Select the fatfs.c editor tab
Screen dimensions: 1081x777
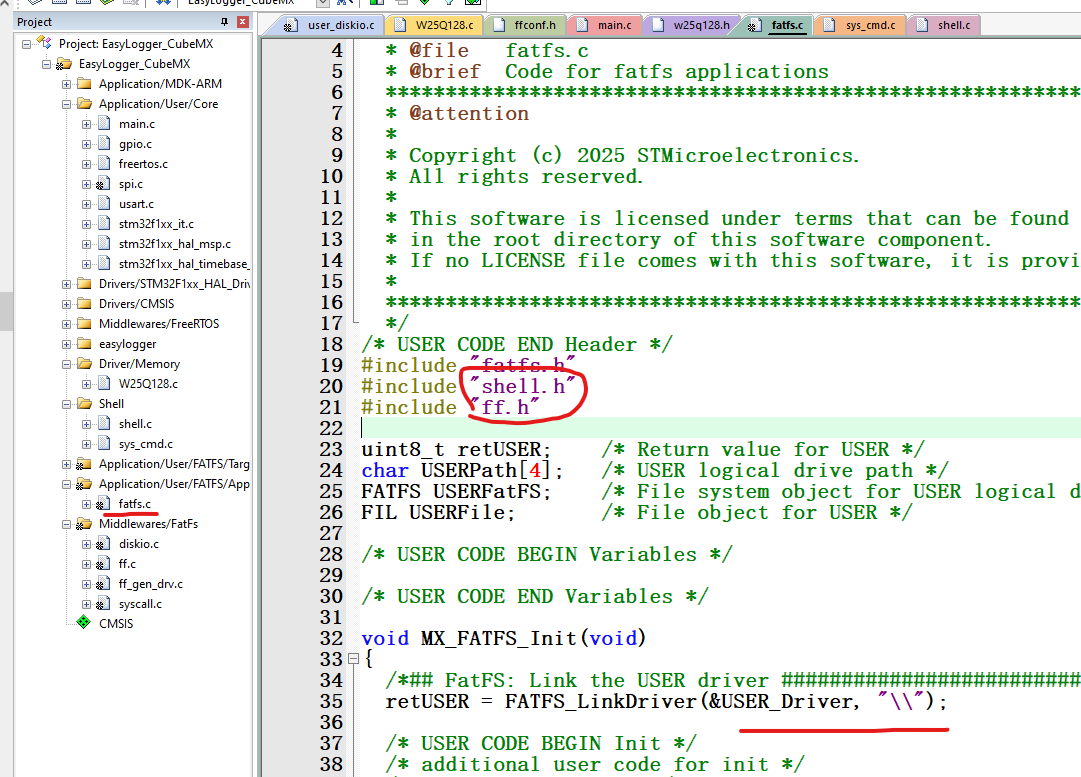pyautogui.click(x=779, y=26)
